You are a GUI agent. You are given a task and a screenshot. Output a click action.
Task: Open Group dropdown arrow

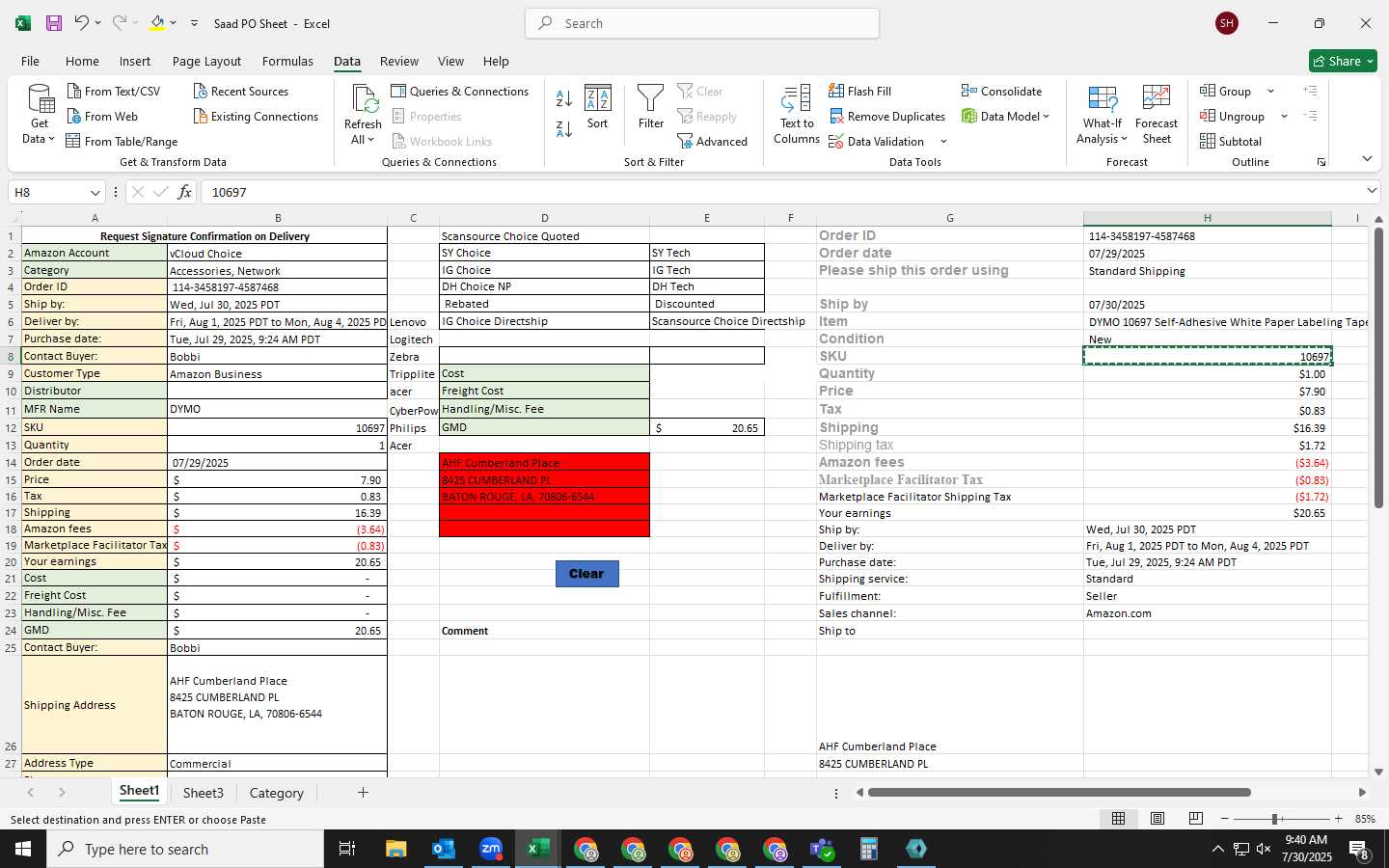tap(1270, 92)
